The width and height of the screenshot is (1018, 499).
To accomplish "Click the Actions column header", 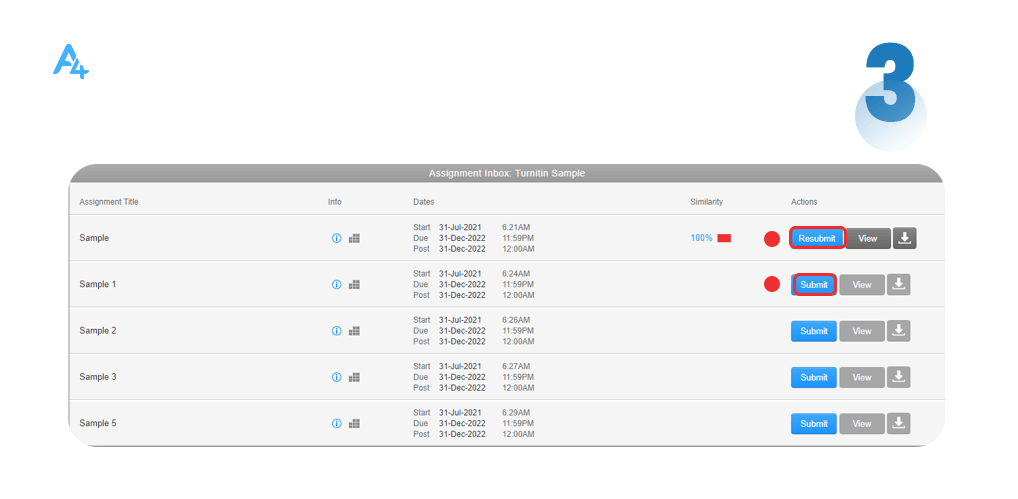I will (x=804, y=202).
